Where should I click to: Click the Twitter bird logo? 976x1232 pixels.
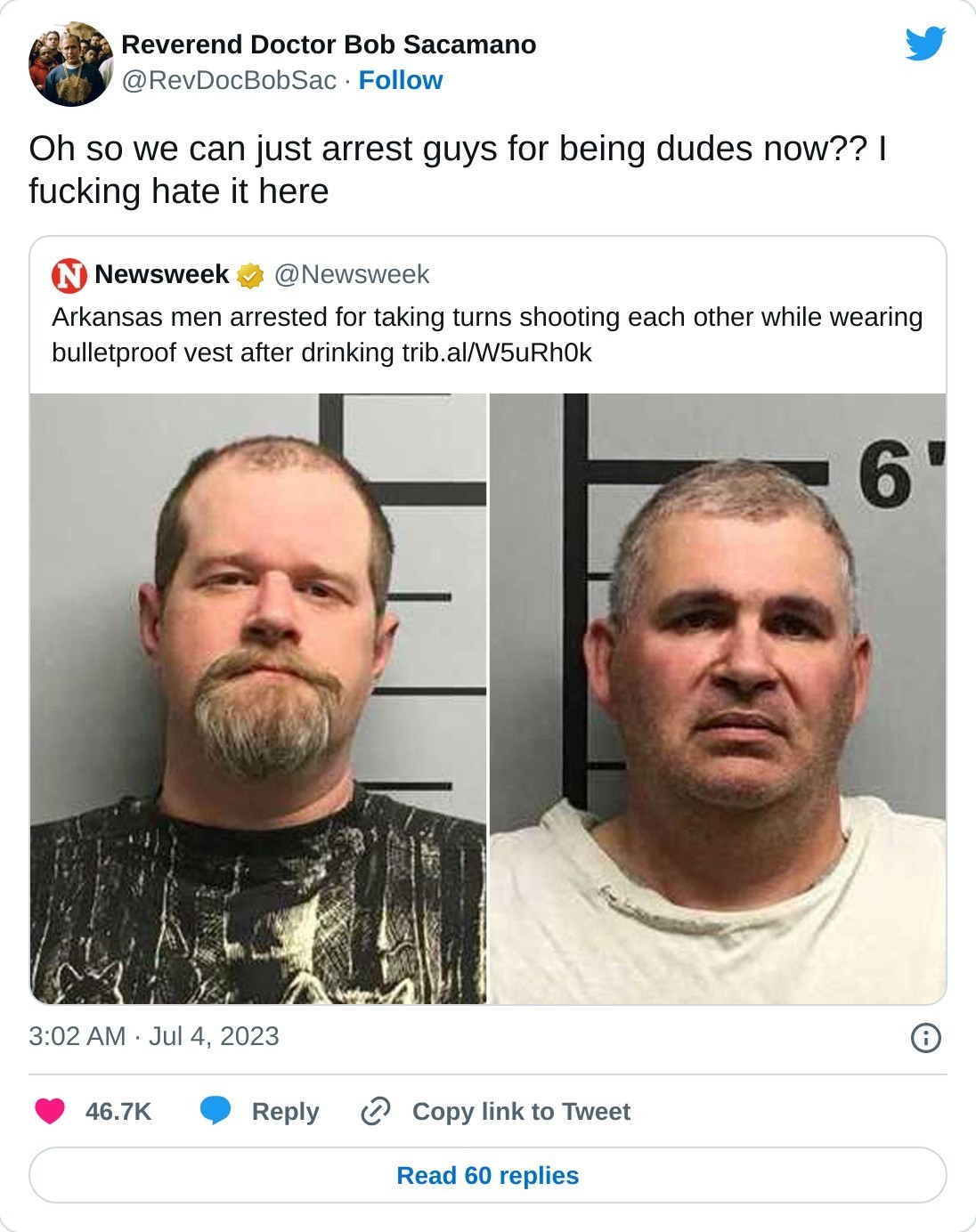tap(925, 44)
